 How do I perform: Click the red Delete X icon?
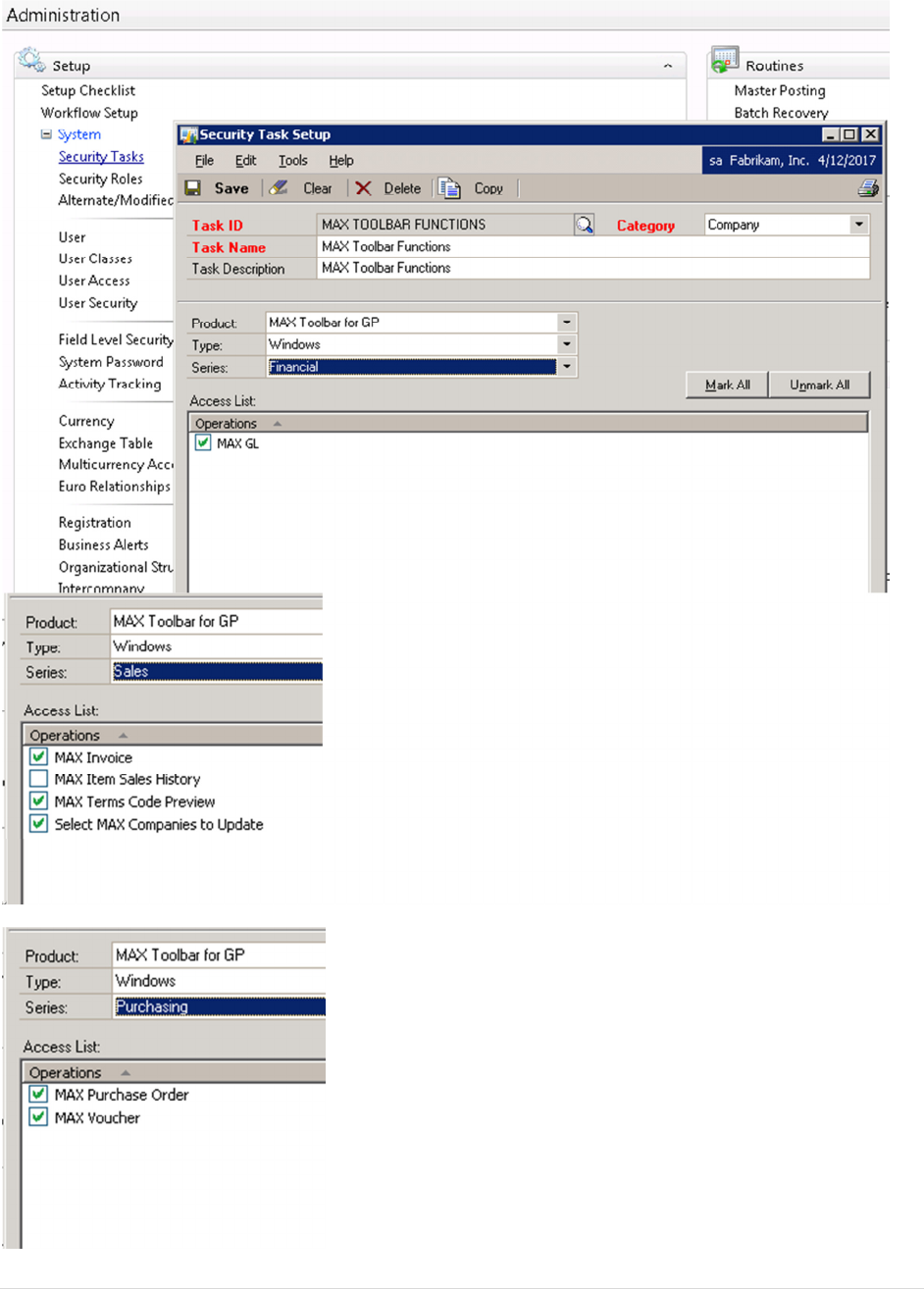363,188
